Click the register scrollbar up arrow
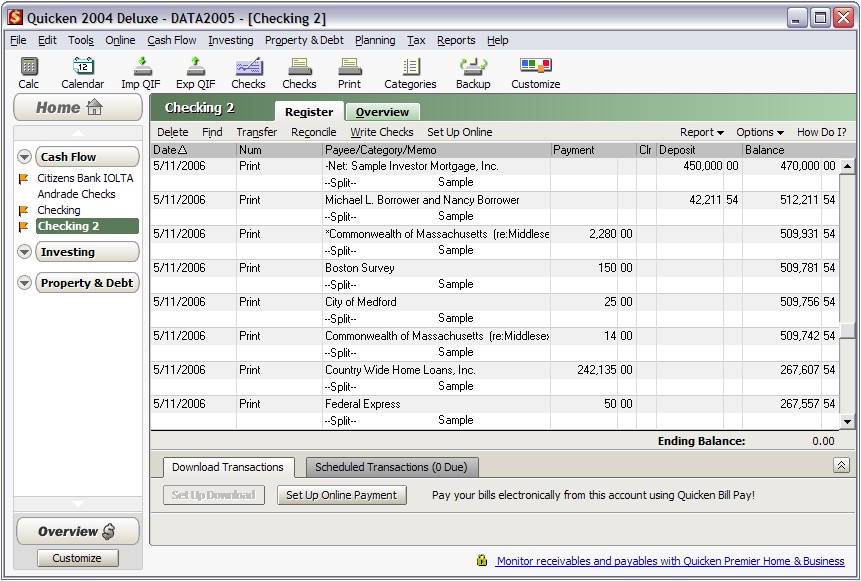Viewport: 861px width, 581px height. (847, 166)
